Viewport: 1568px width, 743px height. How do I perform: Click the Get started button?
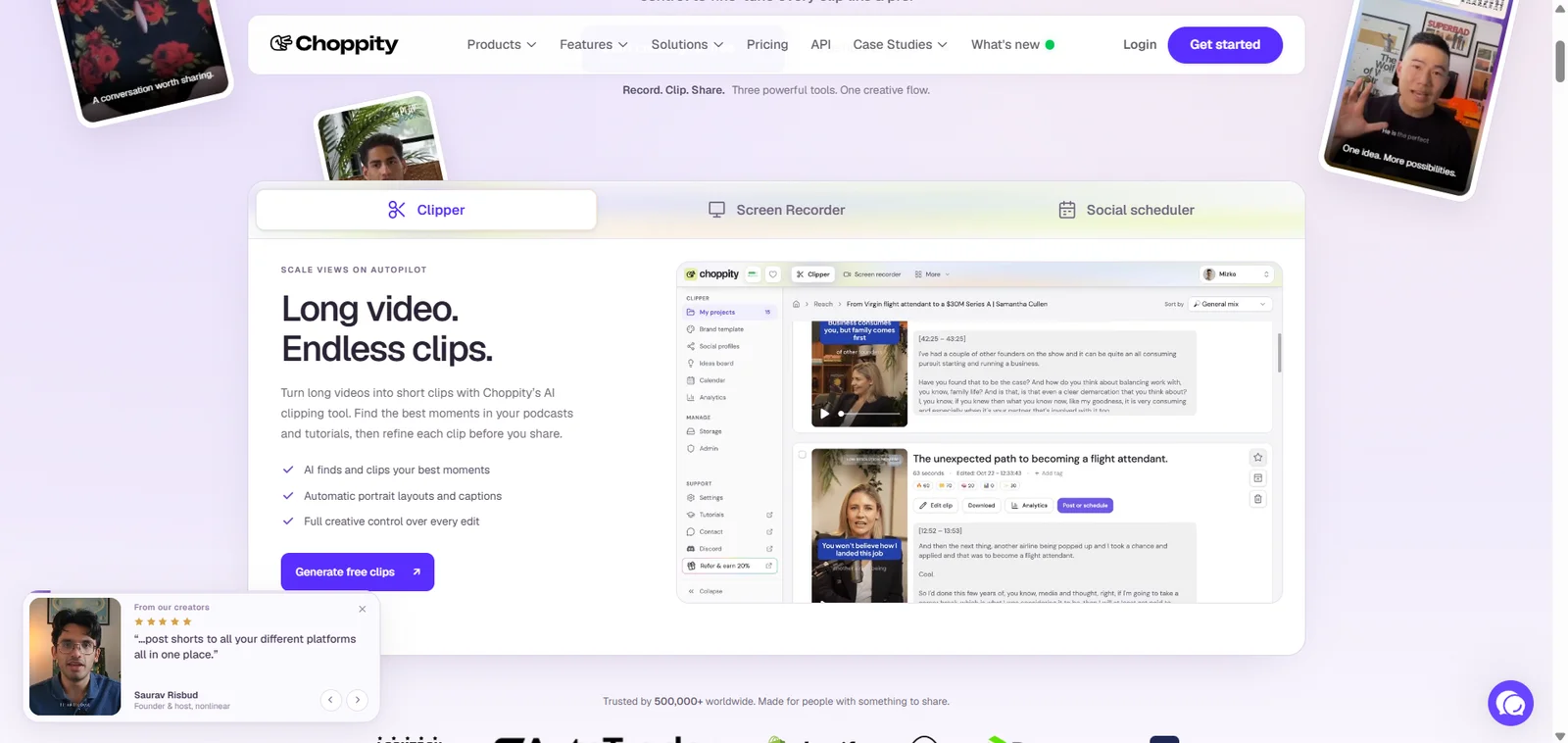click(x=1225, y=45)
